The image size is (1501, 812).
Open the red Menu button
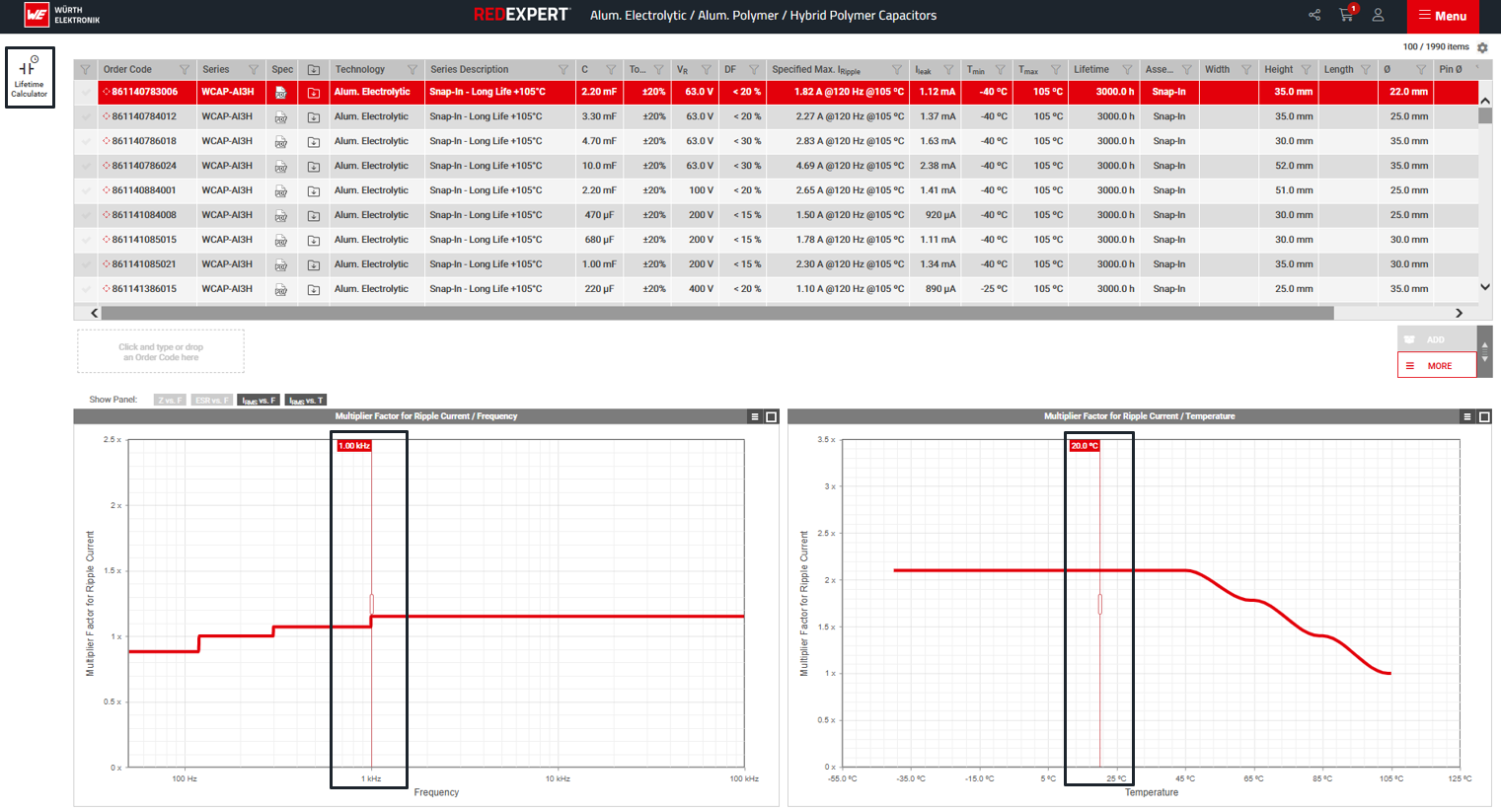[x=1443, y=16]
